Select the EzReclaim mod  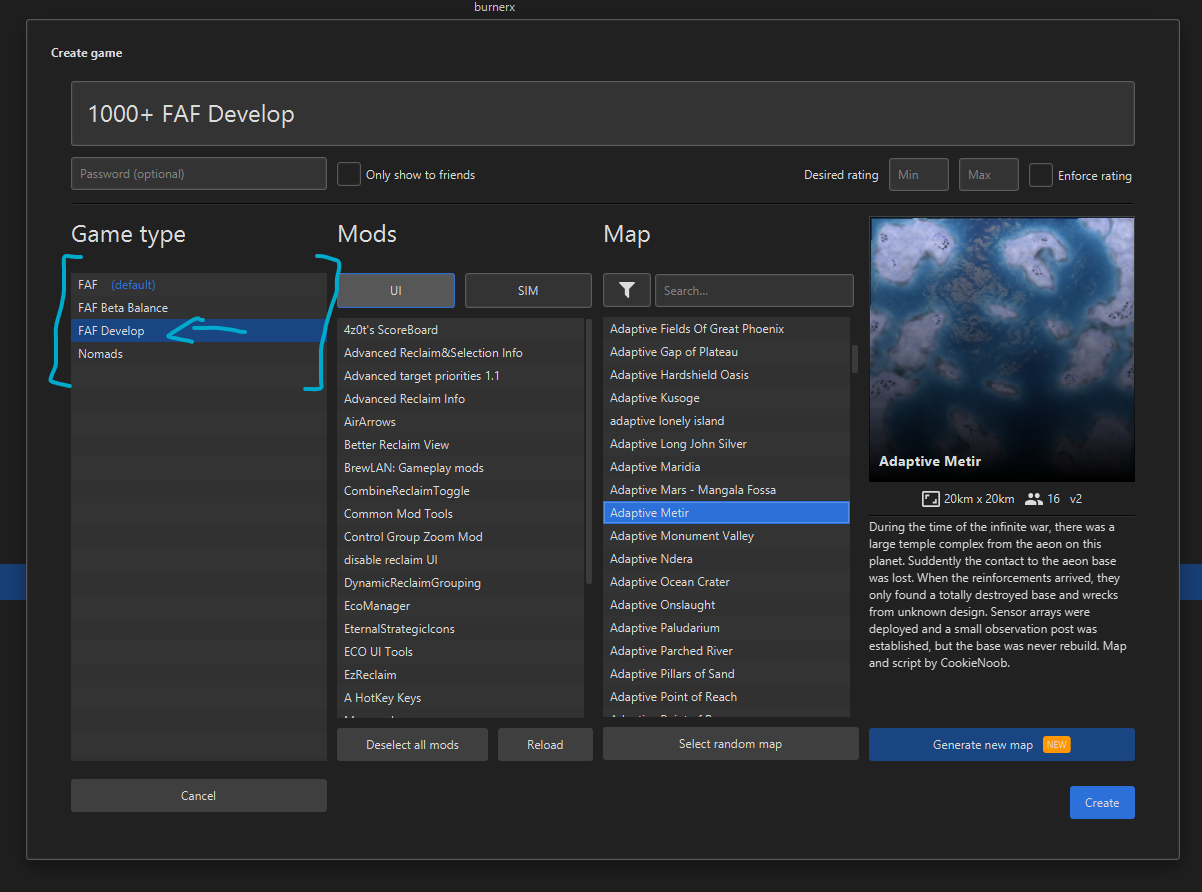point(460,675)
